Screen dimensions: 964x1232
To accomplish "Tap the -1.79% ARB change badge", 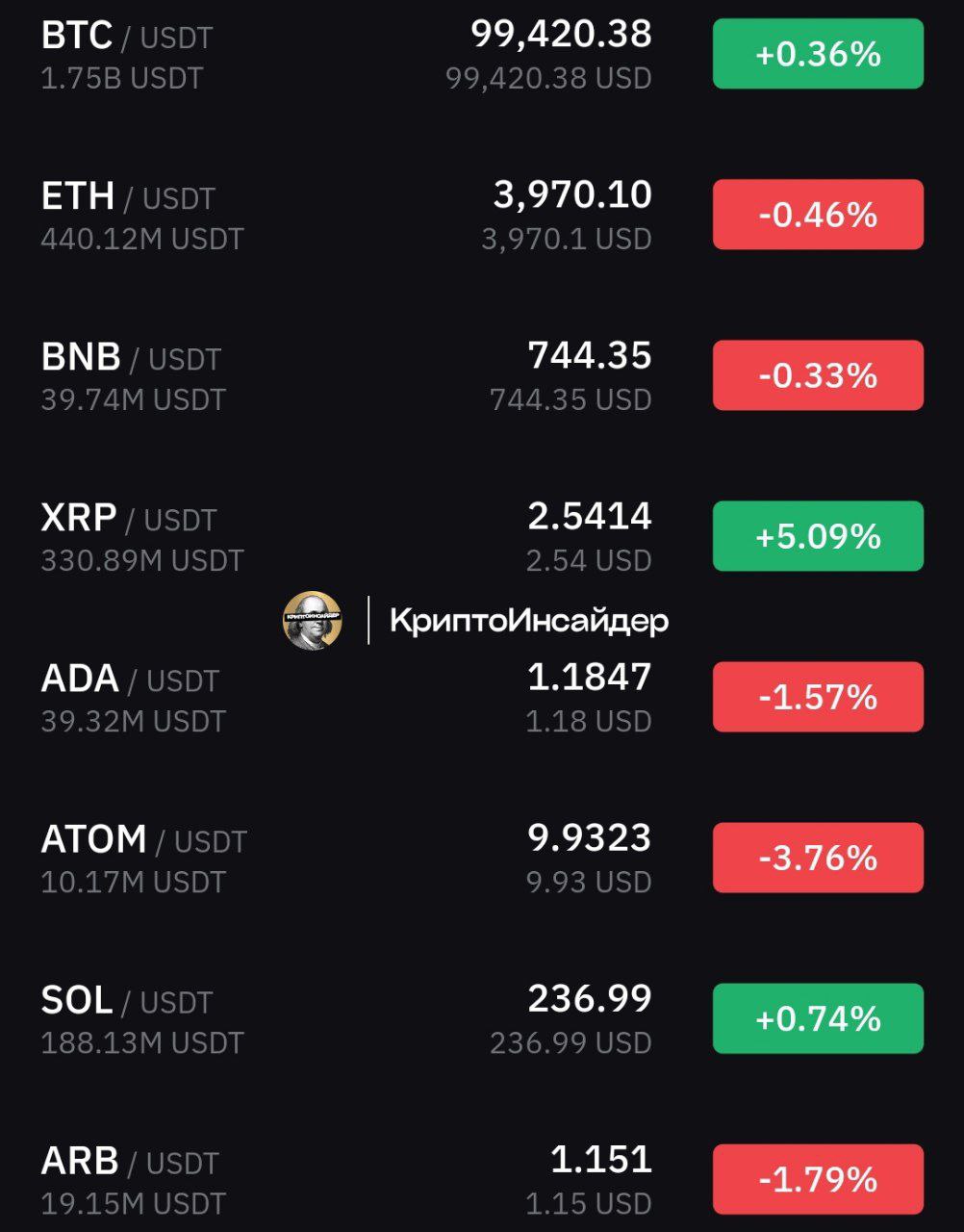I will pos(818,1179).
